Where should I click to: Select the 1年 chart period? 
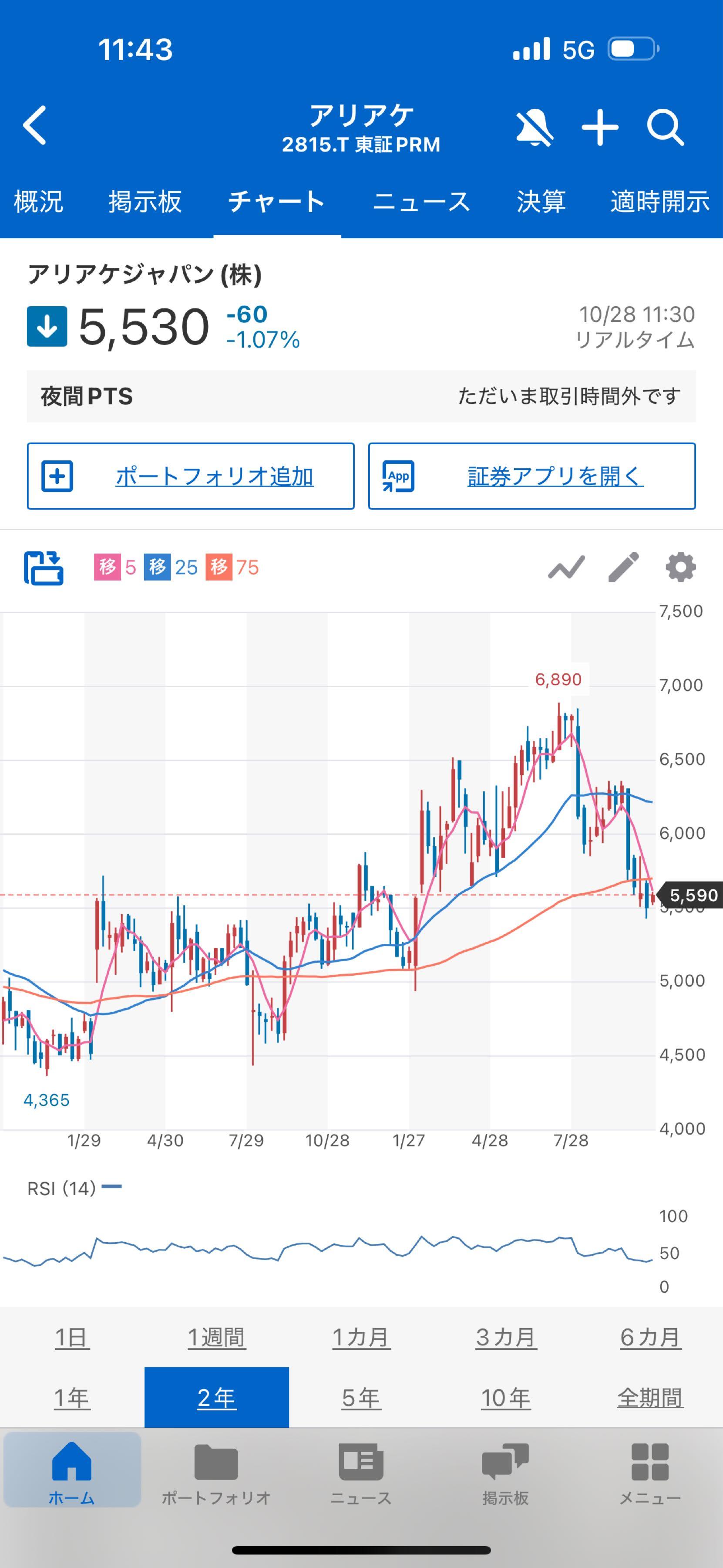pos(72,1398)
